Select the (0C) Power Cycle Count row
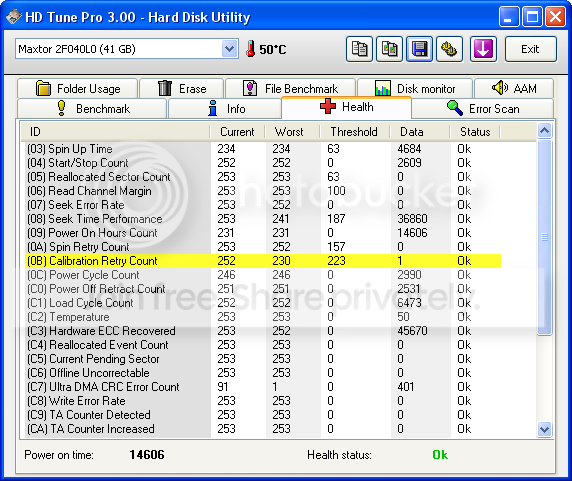The height and width of the screenshot is (481, 572). coord(263,275)
